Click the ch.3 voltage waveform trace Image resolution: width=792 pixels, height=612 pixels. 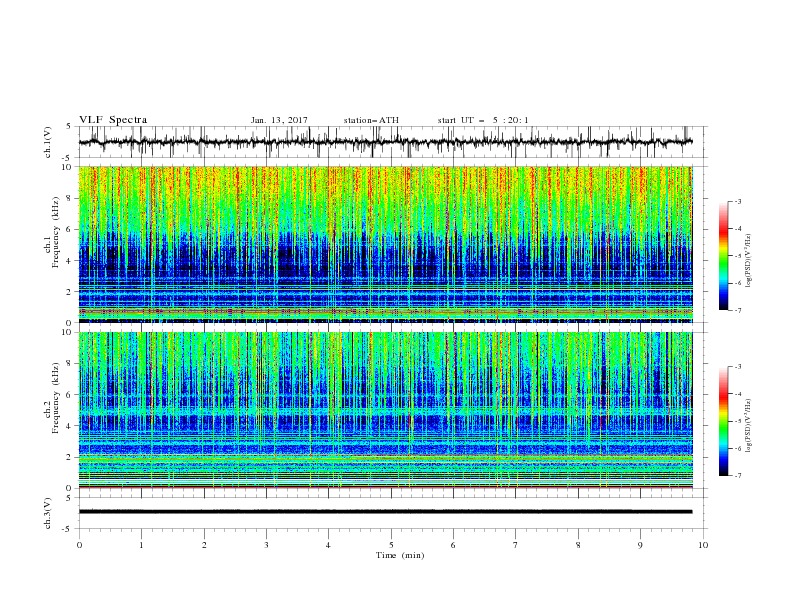(385, 512)
